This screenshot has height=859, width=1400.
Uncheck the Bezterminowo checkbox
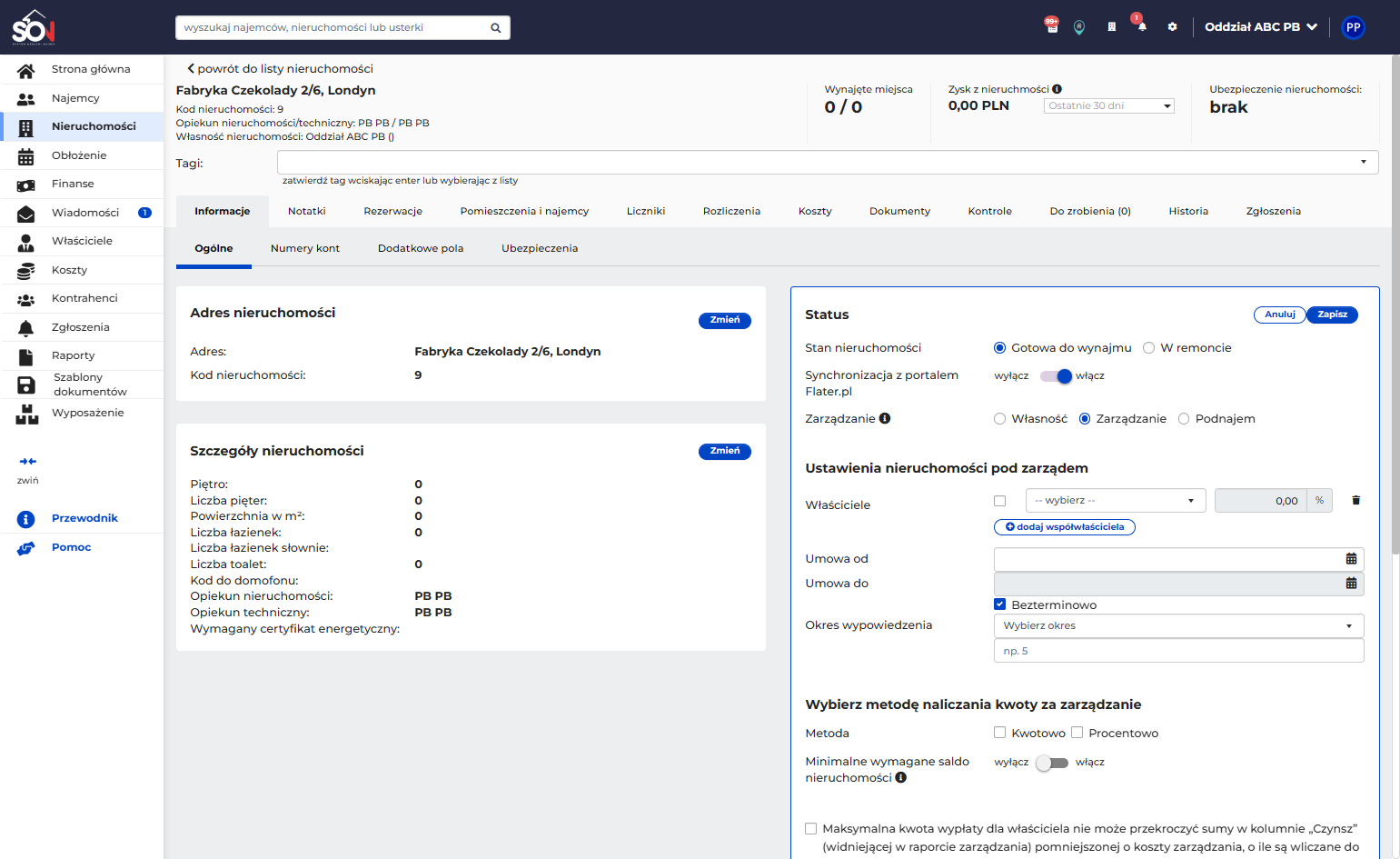(x=999, y=604)
